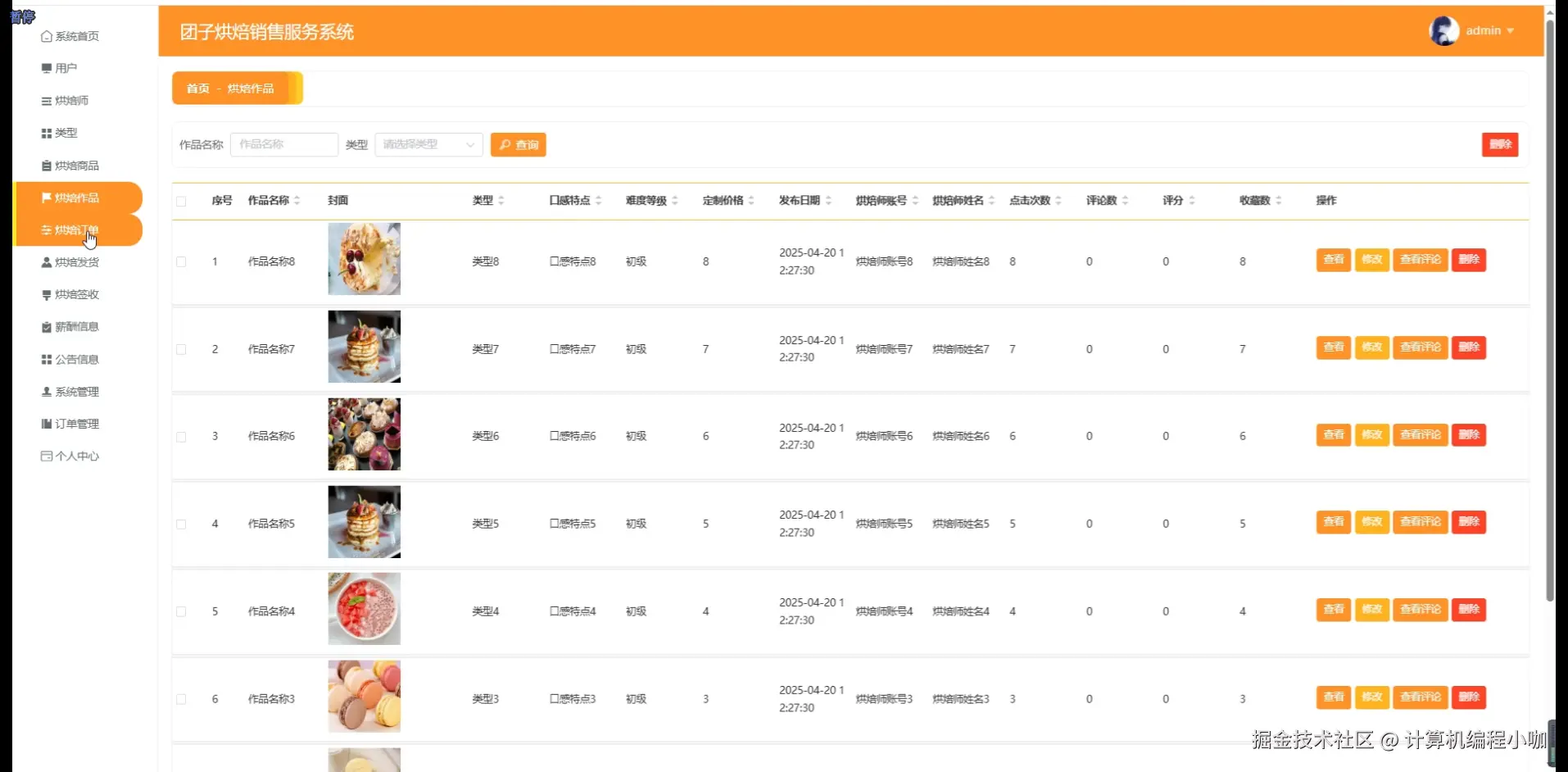Viewport: 1568px width, 772px height.
Task: Check the row for 作品名称4
Action: [x=181, y=612]
